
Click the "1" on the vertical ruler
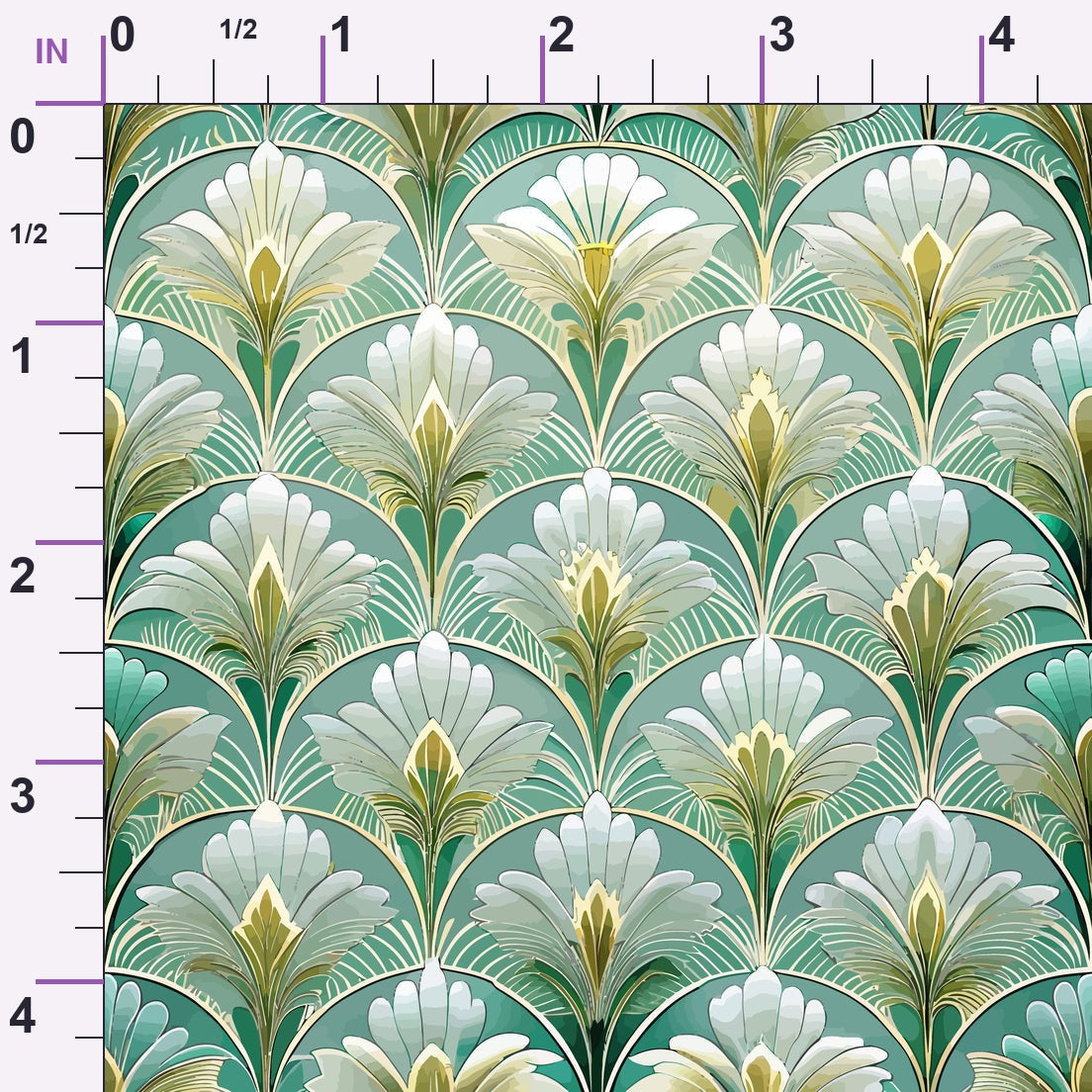pos(22,356)
